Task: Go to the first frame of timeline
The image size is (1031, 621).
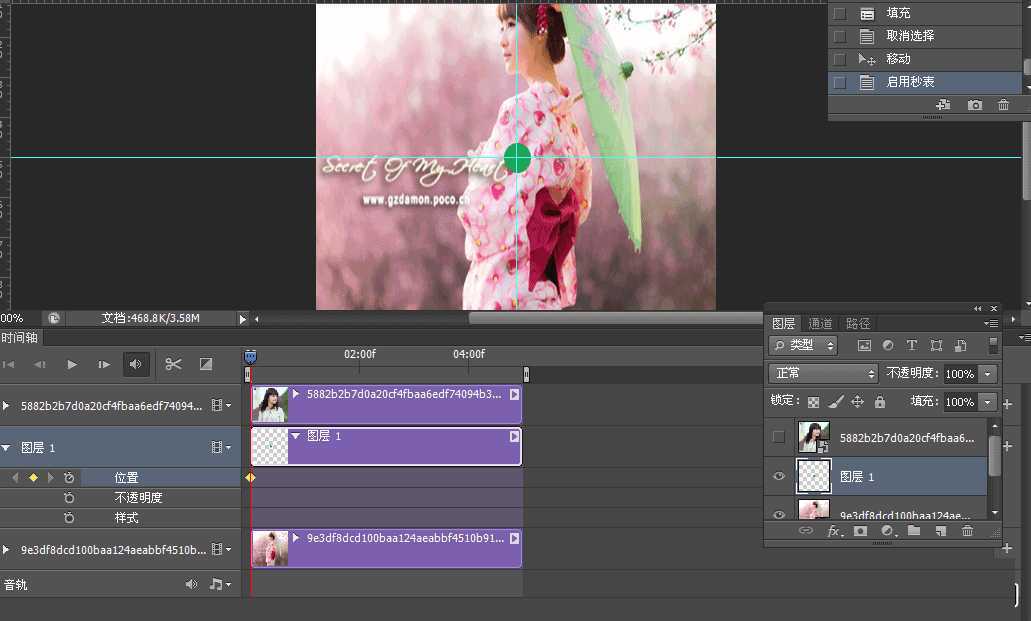Action: 9,364
